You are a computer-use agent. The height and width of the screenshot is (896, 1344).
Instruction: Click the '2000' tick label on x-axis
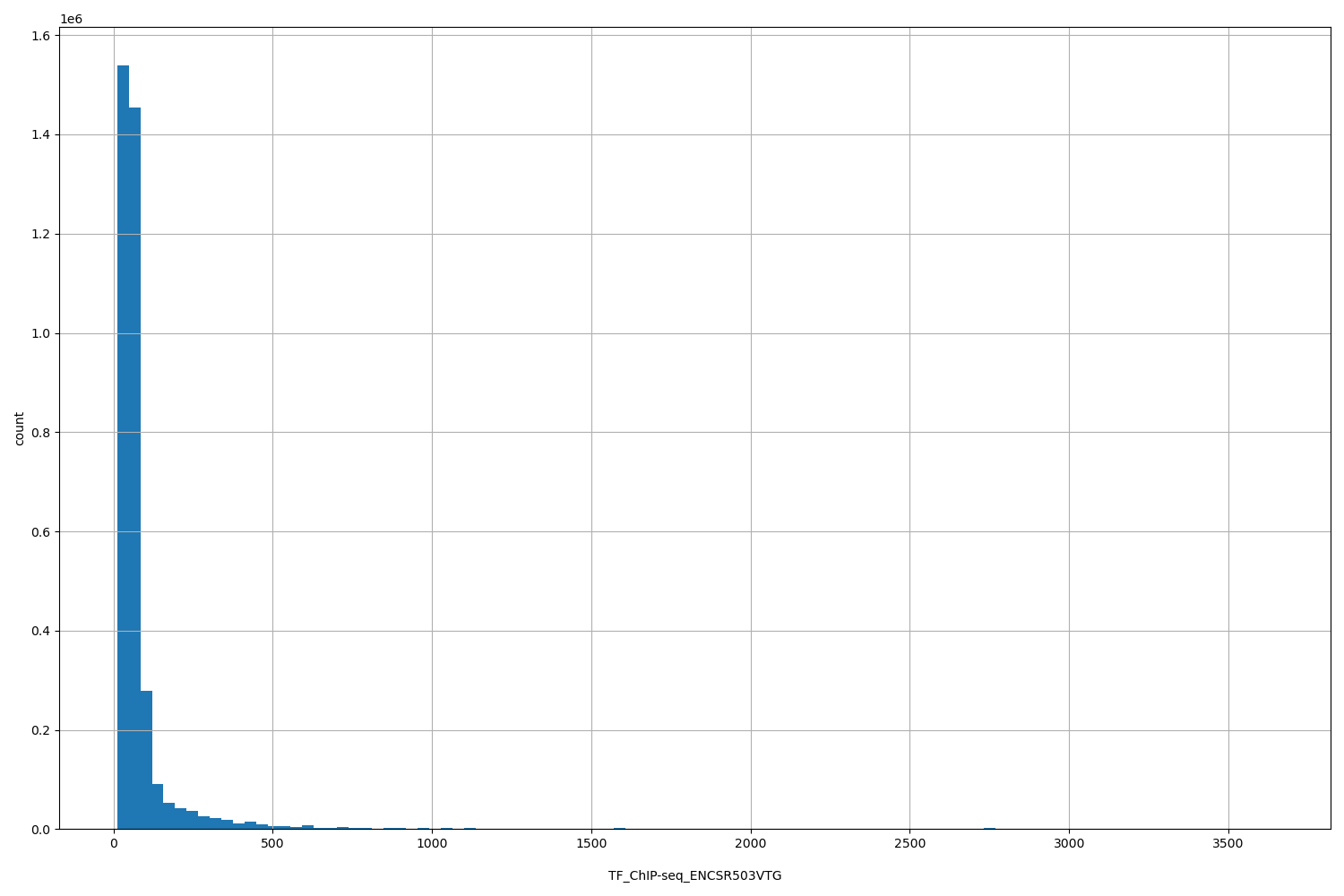pos(753,843)
